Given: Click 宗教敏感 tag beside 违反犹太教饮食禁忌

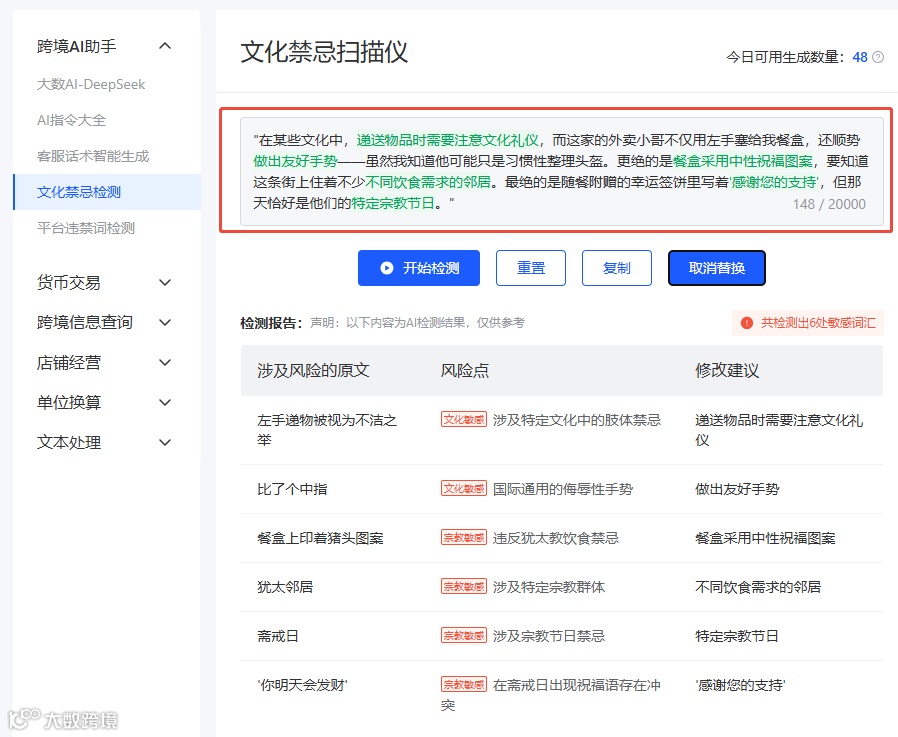Looking at the screenshot, I should (464, 538).
